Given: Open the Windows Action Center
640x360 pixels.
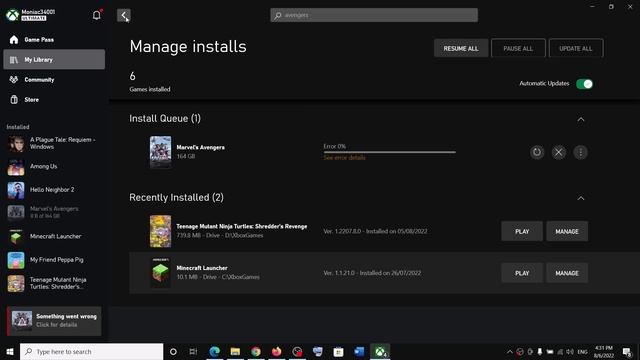Looking at the screenshot, I should click(627, 351).
